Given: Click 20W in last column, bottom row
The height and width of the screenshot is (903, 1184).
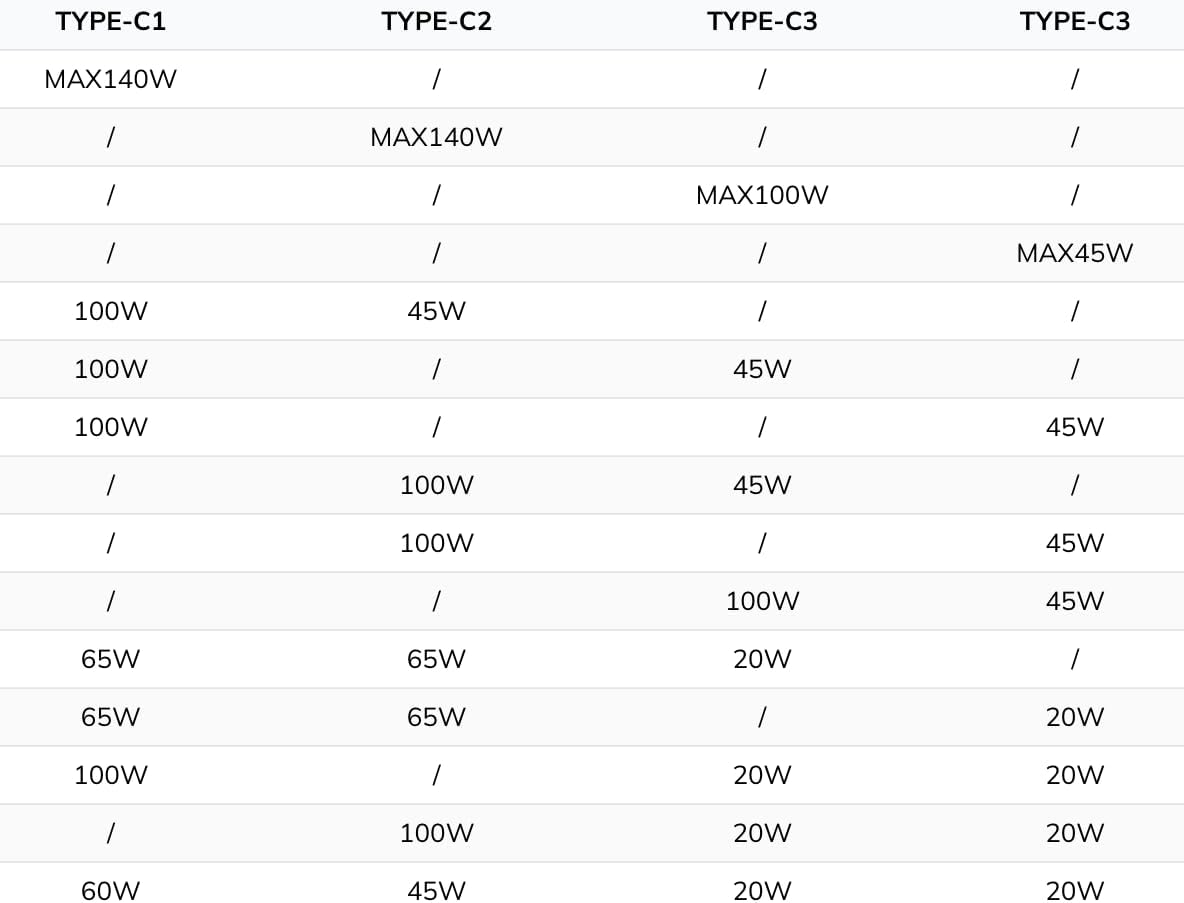Looking at the screenshot, I should (1074, 891).
